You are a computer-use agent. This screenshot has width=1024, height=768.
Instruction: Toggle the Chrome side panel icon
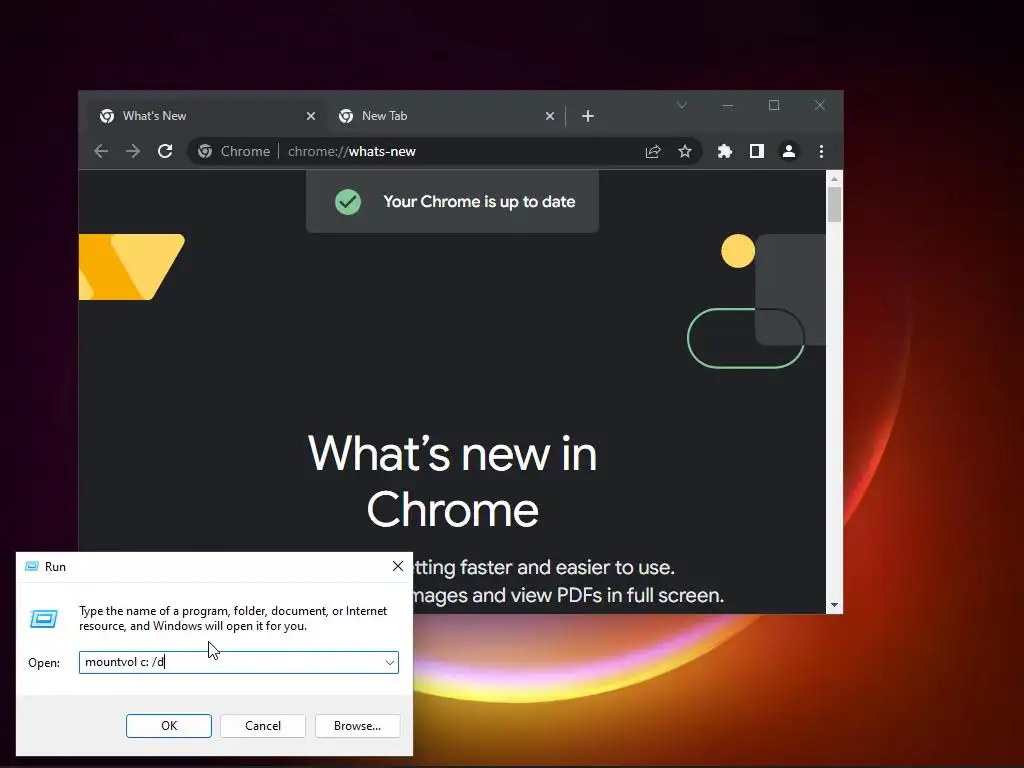pyautogui.click(x=756, y=152)
